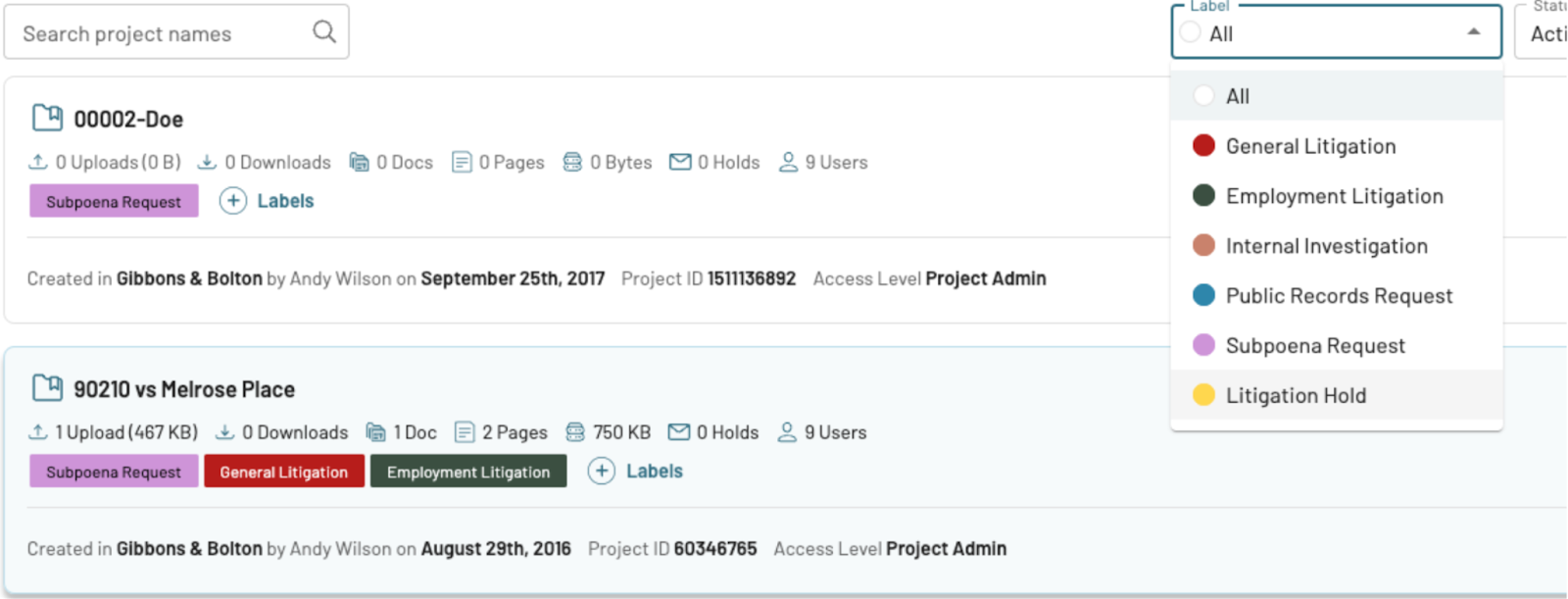Click red General Litigation color dot
Viewport: 1568px width, 599px height.
(x=1203, y=146)
